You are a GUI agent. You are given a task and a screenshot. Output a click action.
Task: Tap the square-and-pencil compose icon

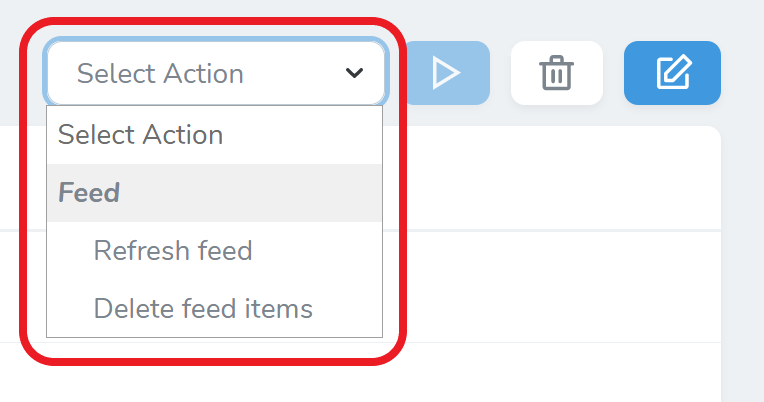[x=672, y=73]
